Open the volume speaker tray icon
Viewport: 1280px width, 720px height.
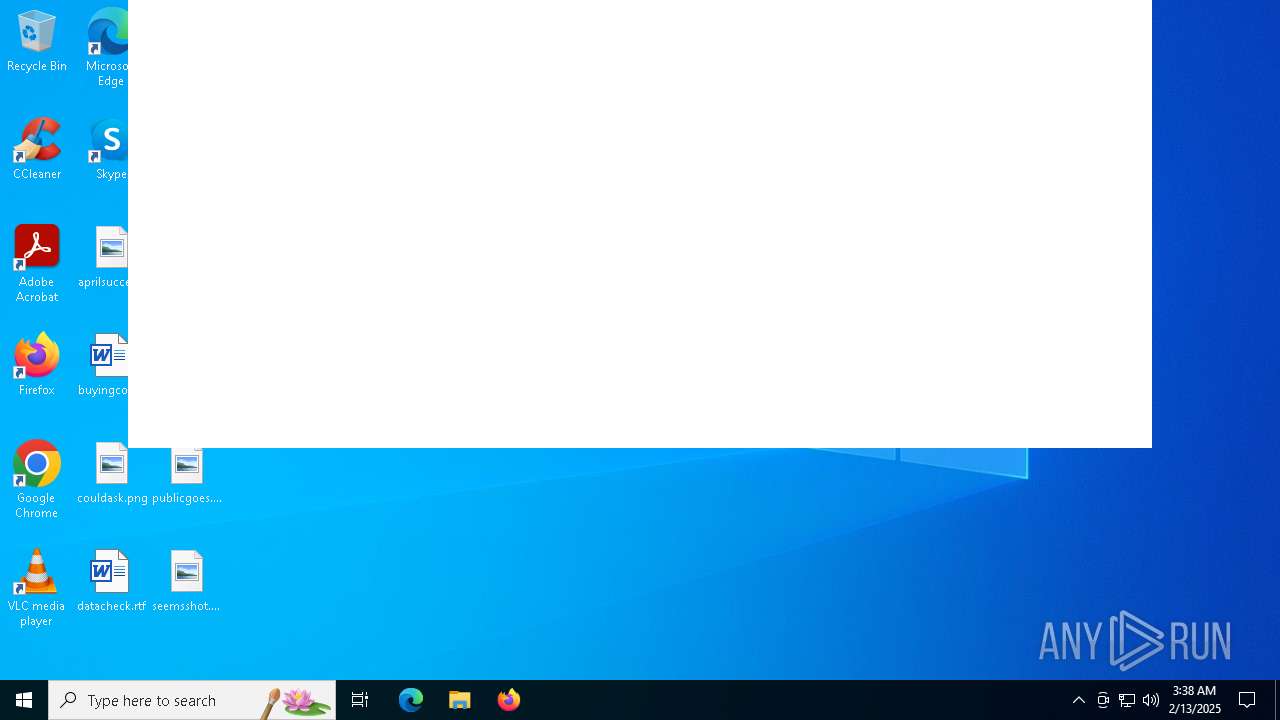(x=1151, y=700)
